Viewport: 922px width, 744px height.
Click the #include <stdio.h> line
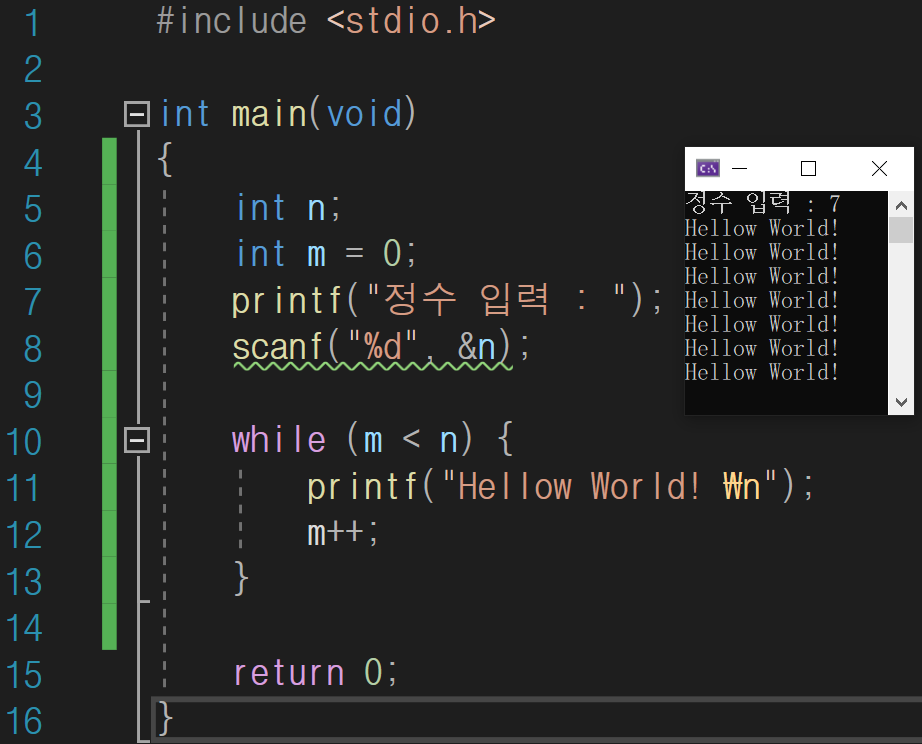[326, 21]
